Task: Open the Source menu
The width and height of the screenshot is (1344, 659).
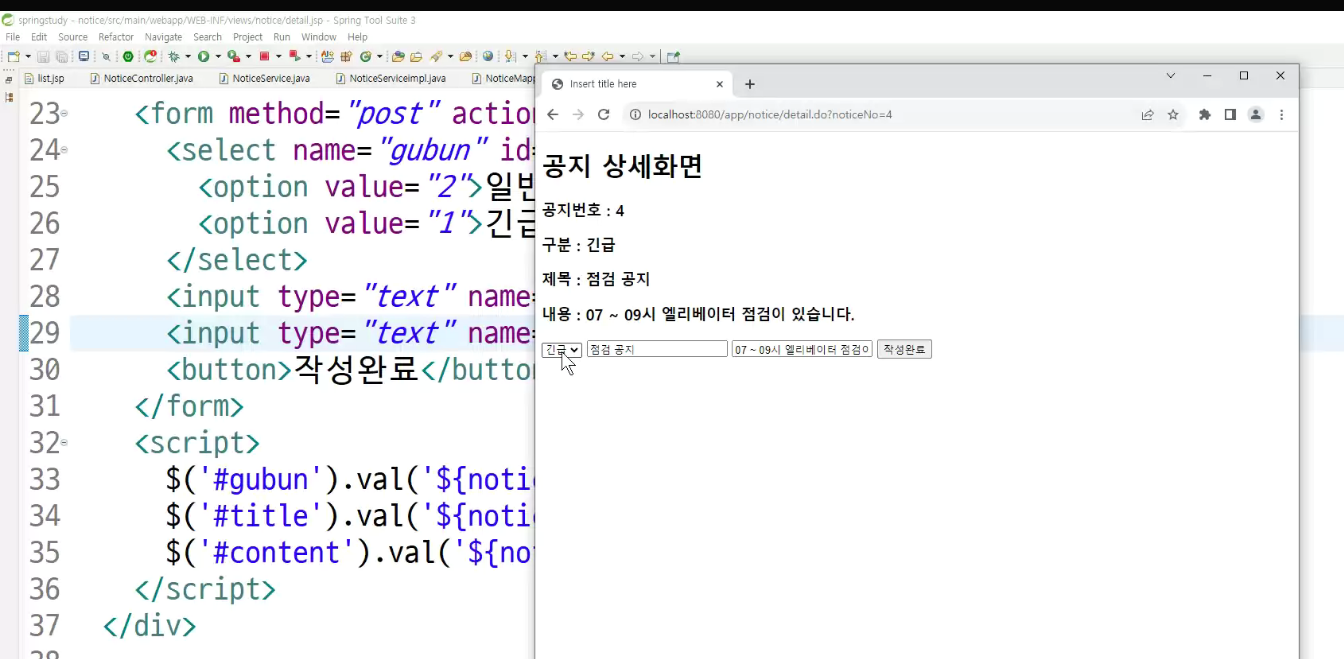Action: 73,37
